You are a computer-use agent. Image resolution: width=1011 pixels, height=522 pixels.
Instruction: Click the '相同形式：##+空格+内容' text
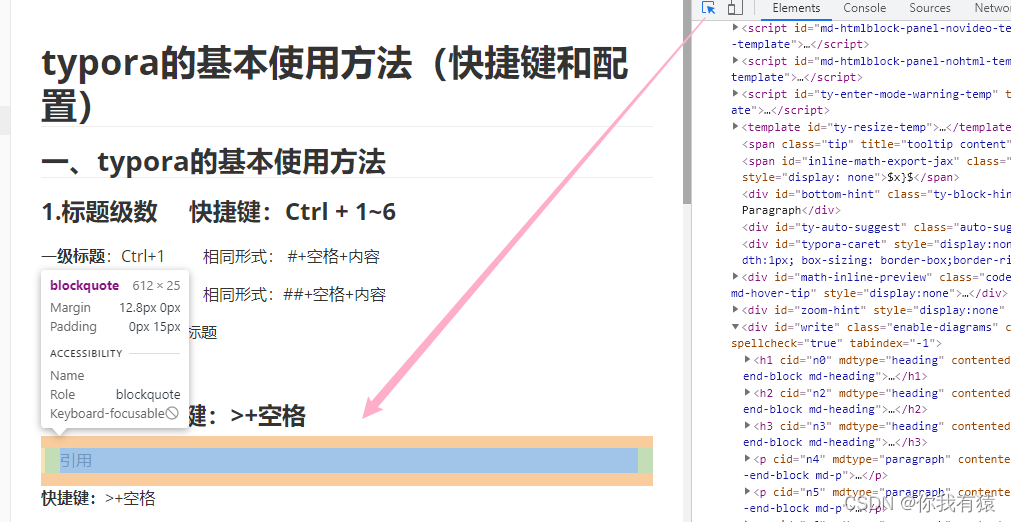295,295
